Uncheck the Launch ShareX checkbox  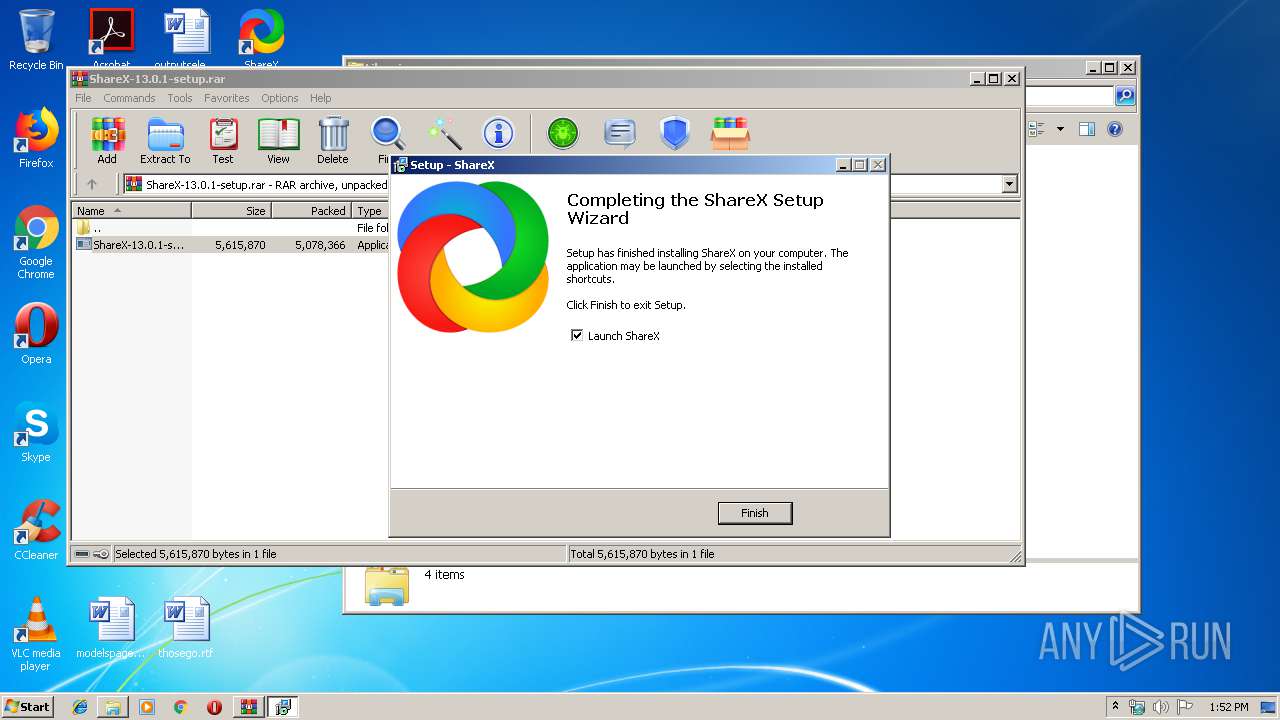click(x=577, y=336)
